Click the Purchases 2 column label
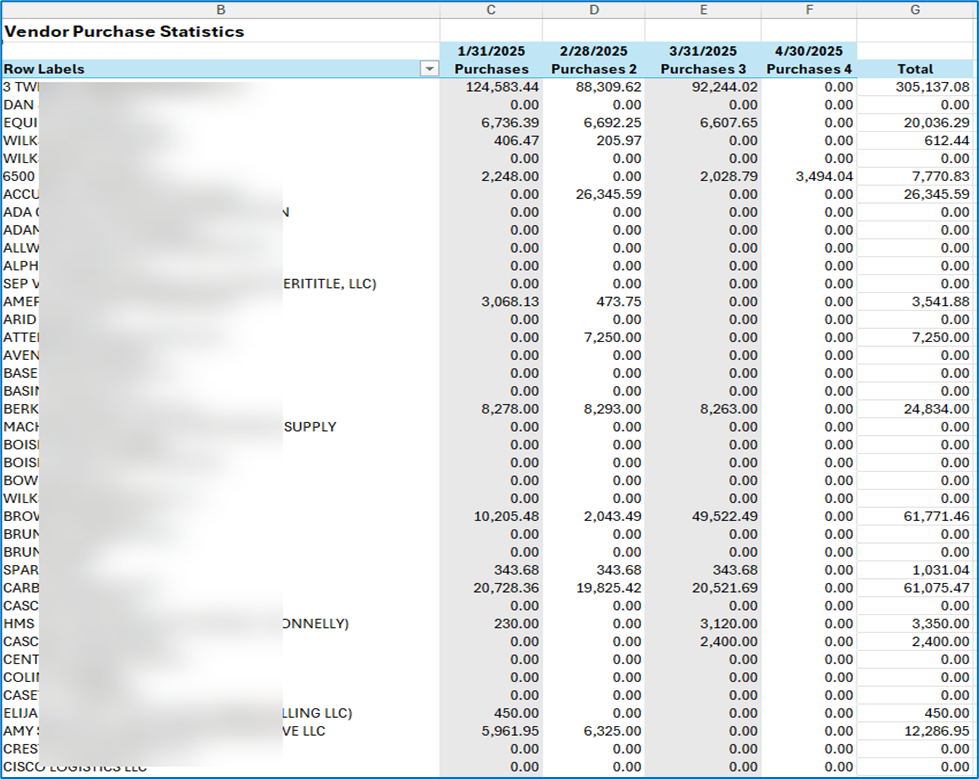 pos(596,69)
